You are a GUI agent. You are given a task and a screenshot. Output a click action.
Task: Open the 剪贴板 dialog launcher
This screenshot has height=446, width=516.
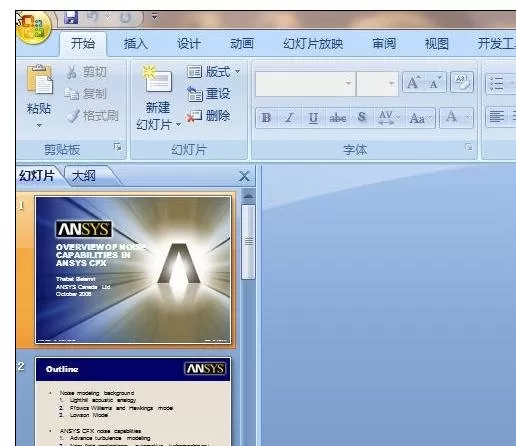click(x=117, y=146)
